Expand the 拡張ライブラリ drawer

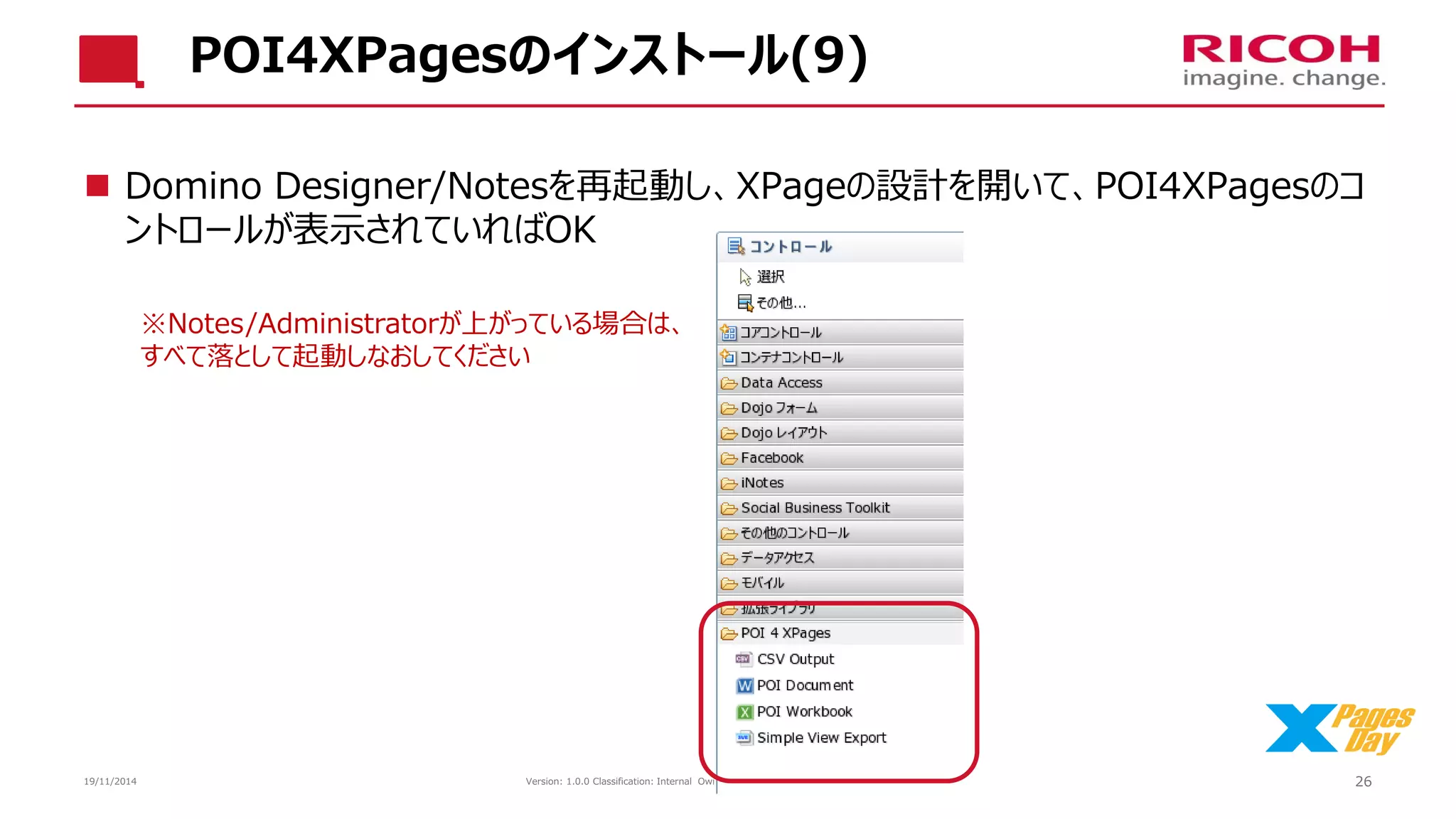tap(841, 609)
